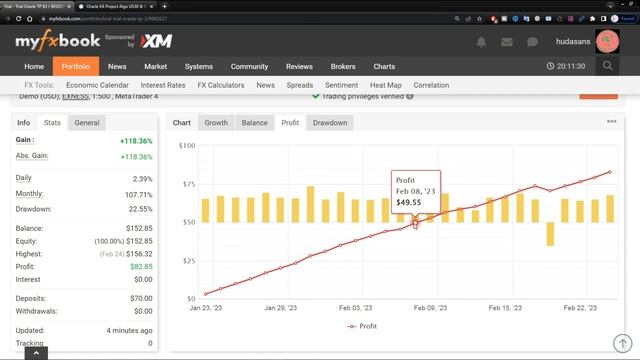The height and width of the screenshot is (360, 640).
Task: Click the site search magnifier icon
Action: coord(607,66)
